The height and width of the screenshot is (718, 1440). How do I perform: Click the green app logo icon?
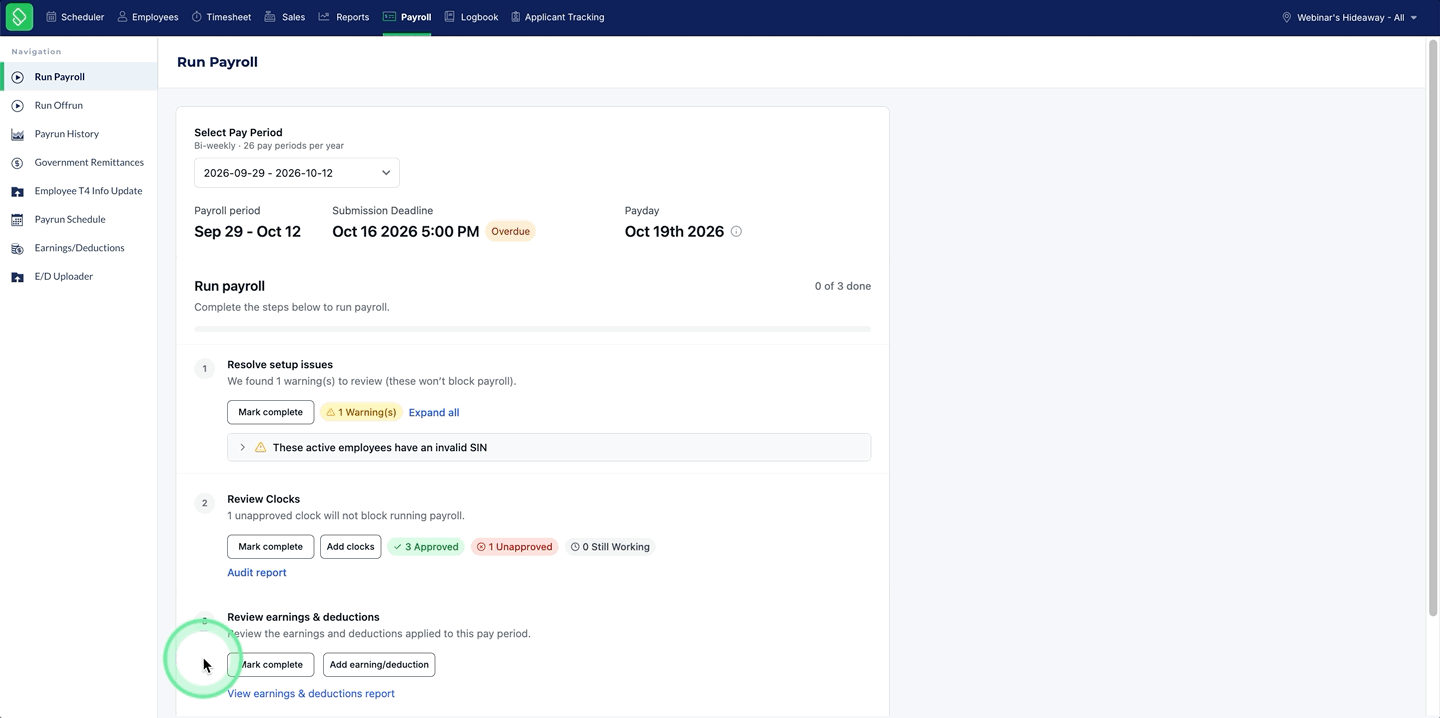[19, 17]
